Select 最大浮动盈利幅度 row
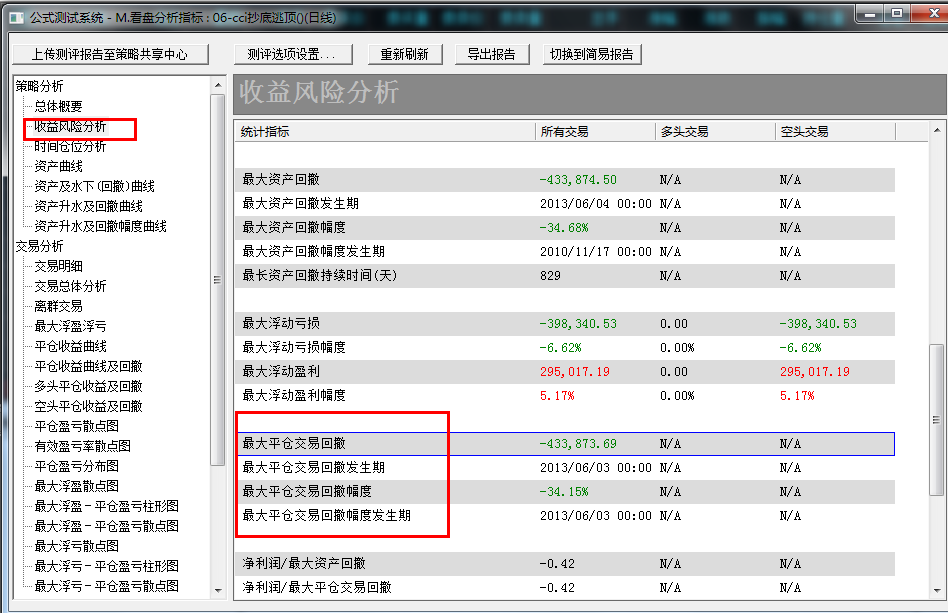 coord(565,395)
